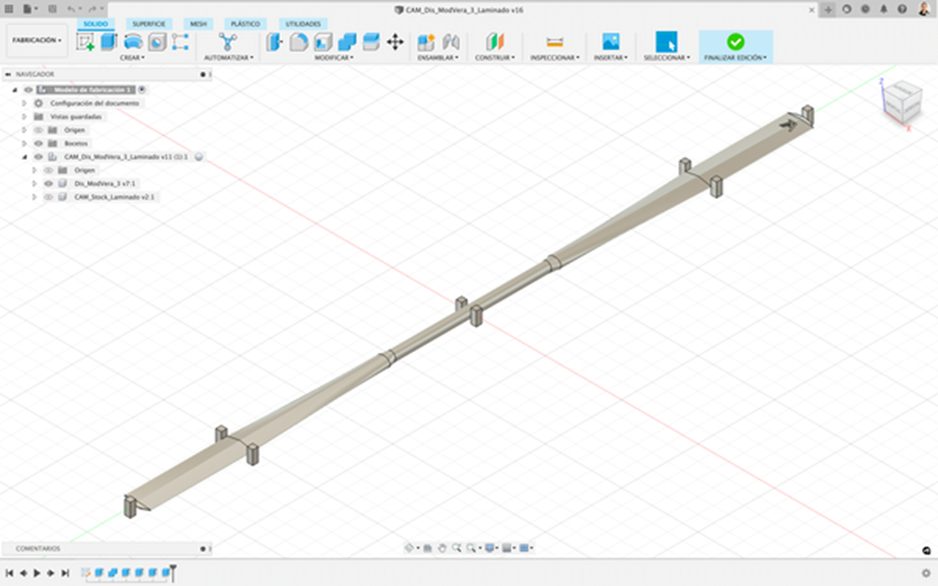Select the Fillet tool

pos(299,42)
